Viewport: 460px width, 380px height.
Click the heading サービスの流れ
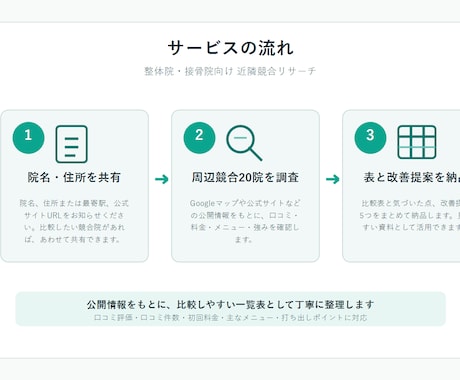[x=231, y=48]
